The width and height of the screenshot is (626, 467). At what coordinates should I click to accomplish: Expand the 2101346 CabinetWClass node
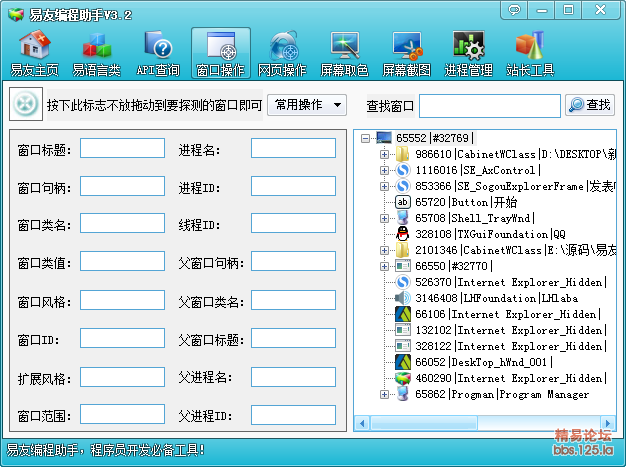(384, 250)
